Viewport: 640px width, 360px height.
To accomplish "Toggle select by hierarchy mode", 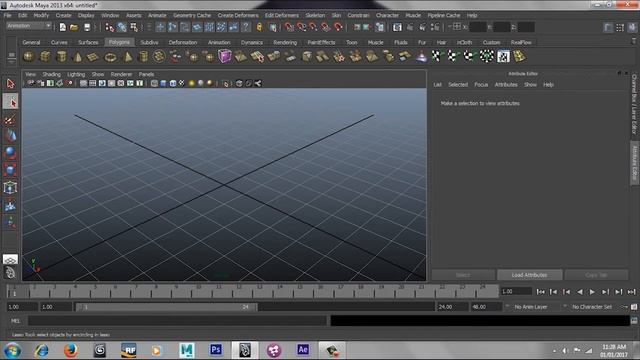I will tap(110, 27).
